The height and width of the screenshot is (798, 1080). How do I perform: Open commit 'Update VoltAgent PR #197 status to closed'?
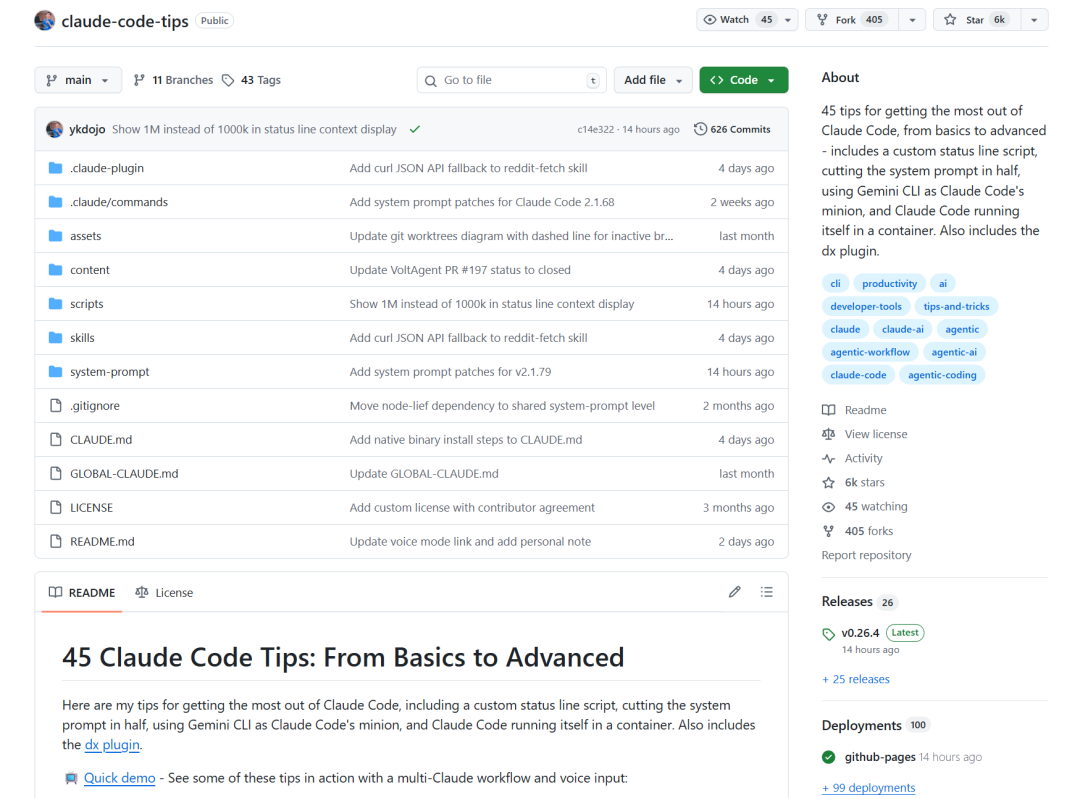(460, 270)
